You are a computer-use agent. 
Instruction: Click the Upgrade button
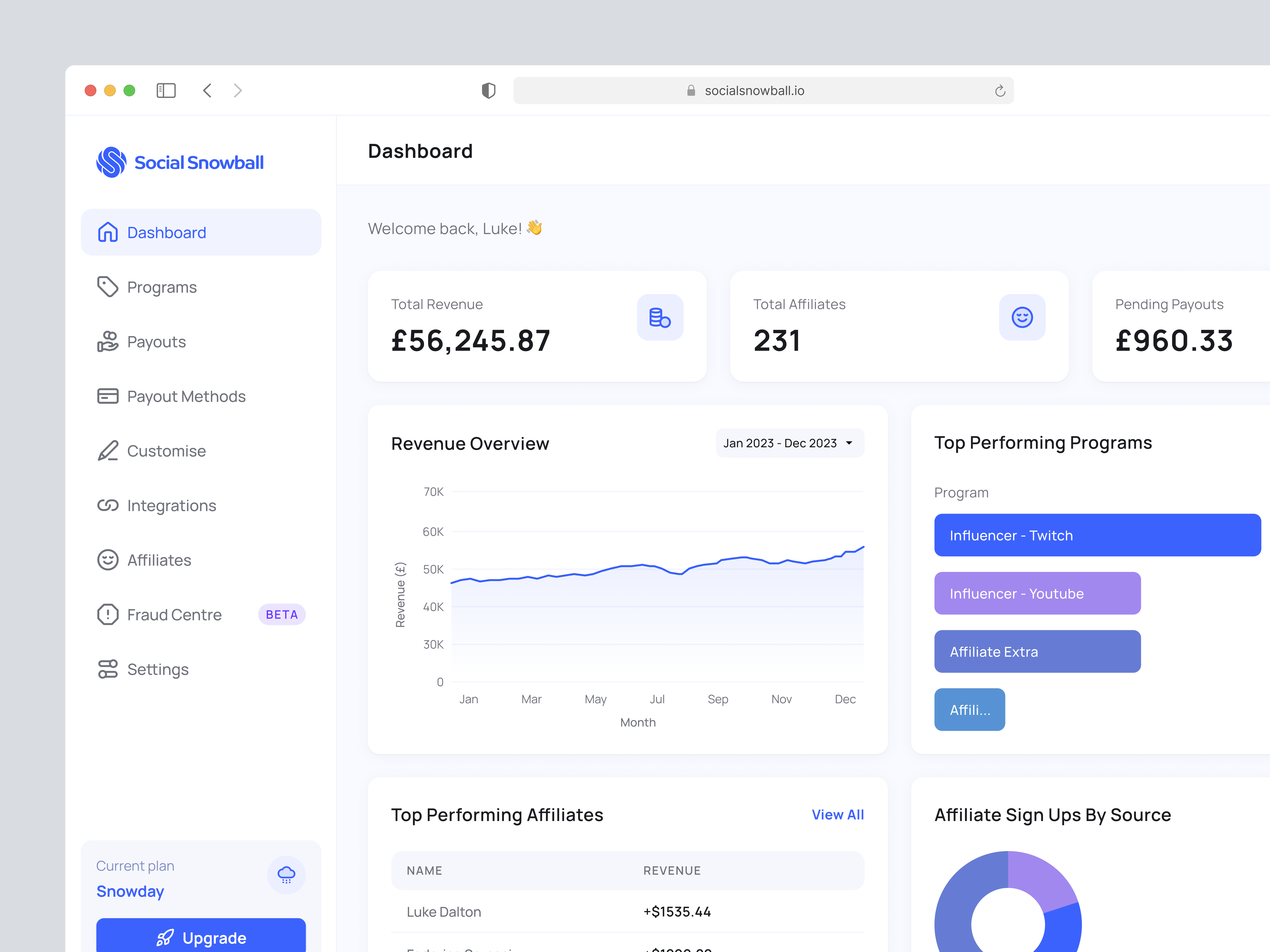pyautogui.click(x=201, y=937)
